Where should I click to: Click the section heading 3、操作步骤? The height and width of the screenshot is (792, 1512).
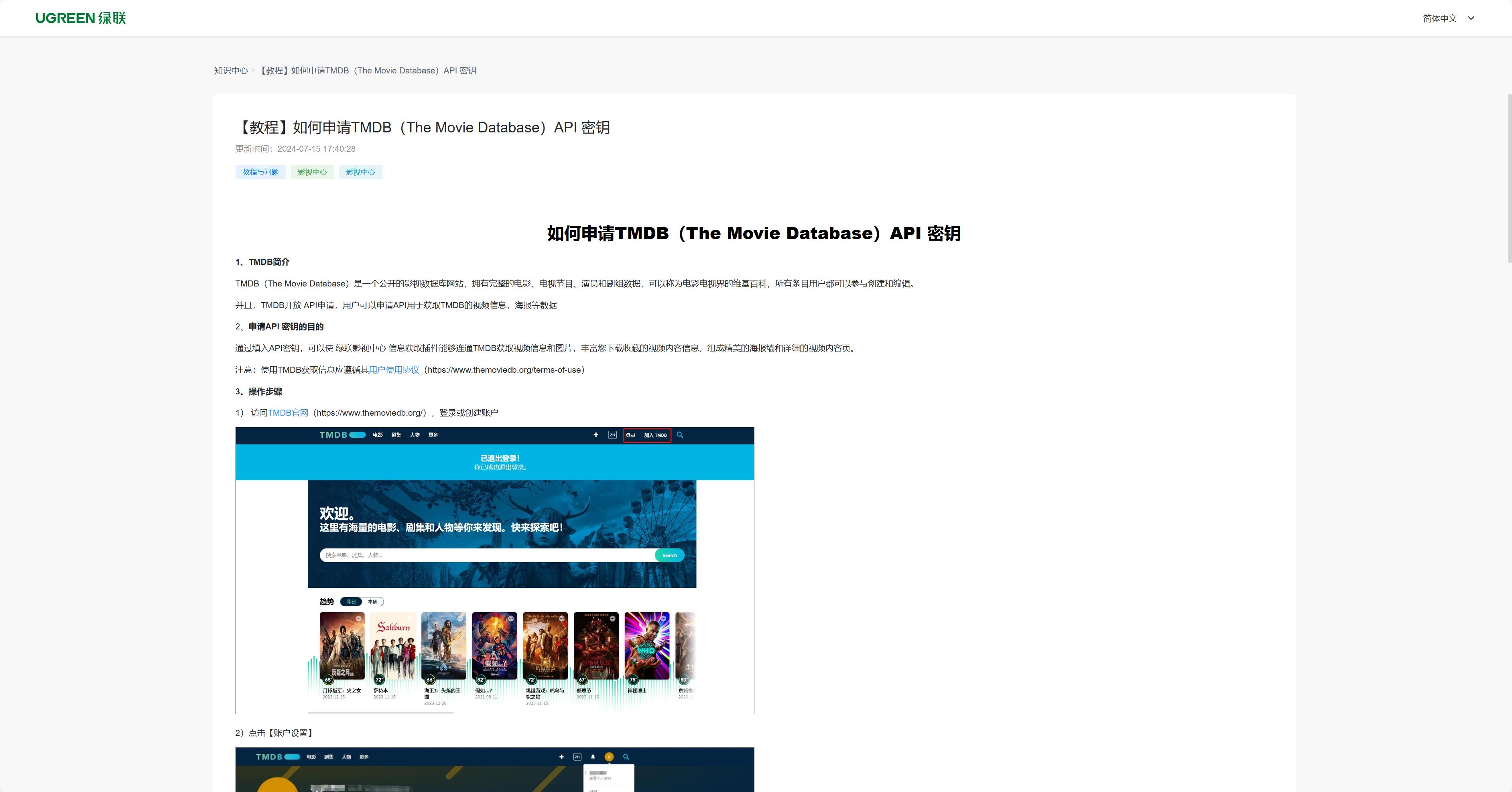[x=259, y=391]
